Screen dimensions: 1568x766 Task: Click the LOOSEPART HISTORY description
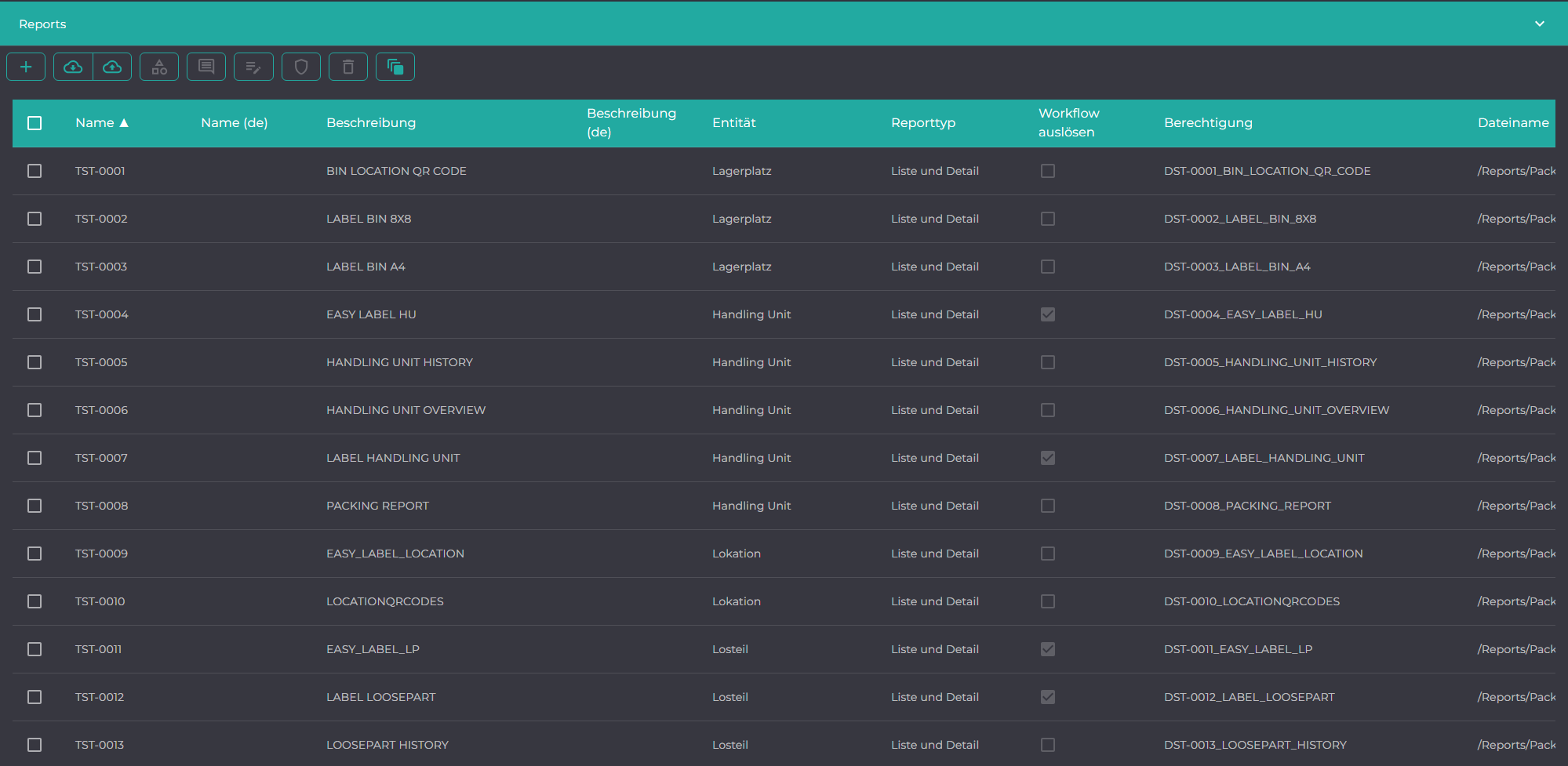[x=387, y=745]
